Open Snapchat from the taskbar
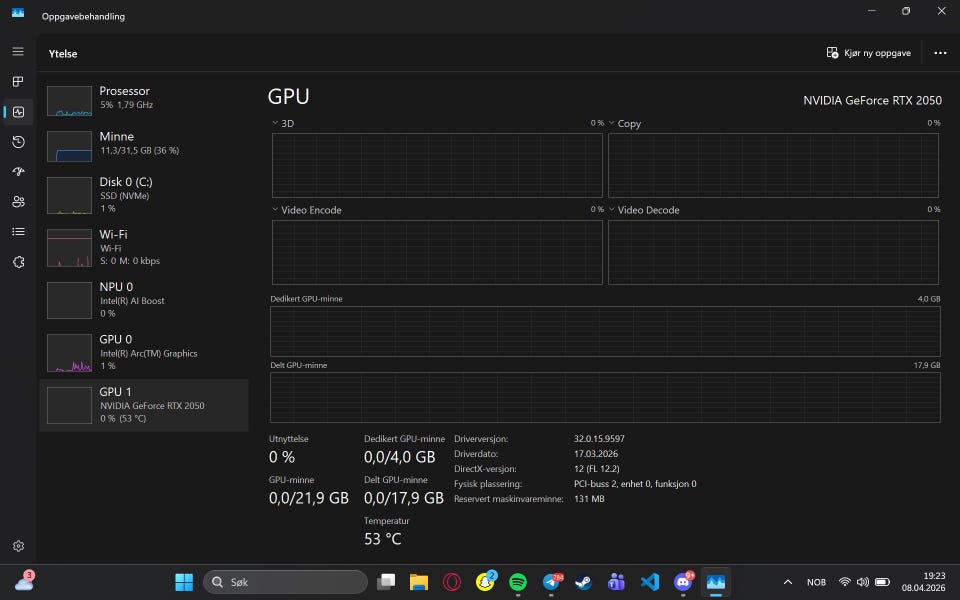 click(485, 582)
